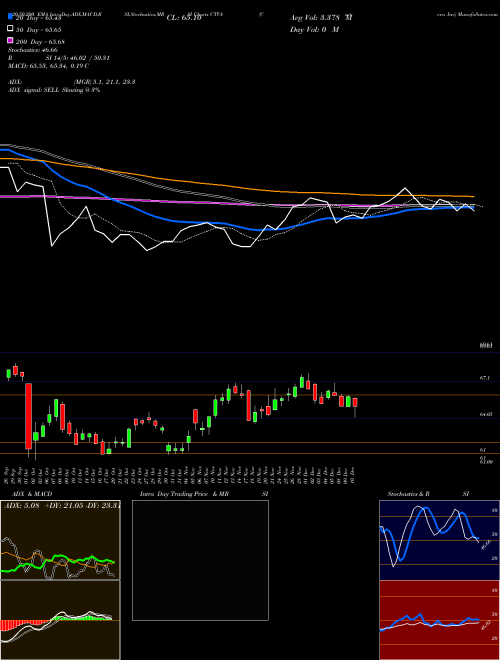This screenshot has width=500, height=660.
Task: Click the ADX & MACD panel title
Action: point(32,494)
